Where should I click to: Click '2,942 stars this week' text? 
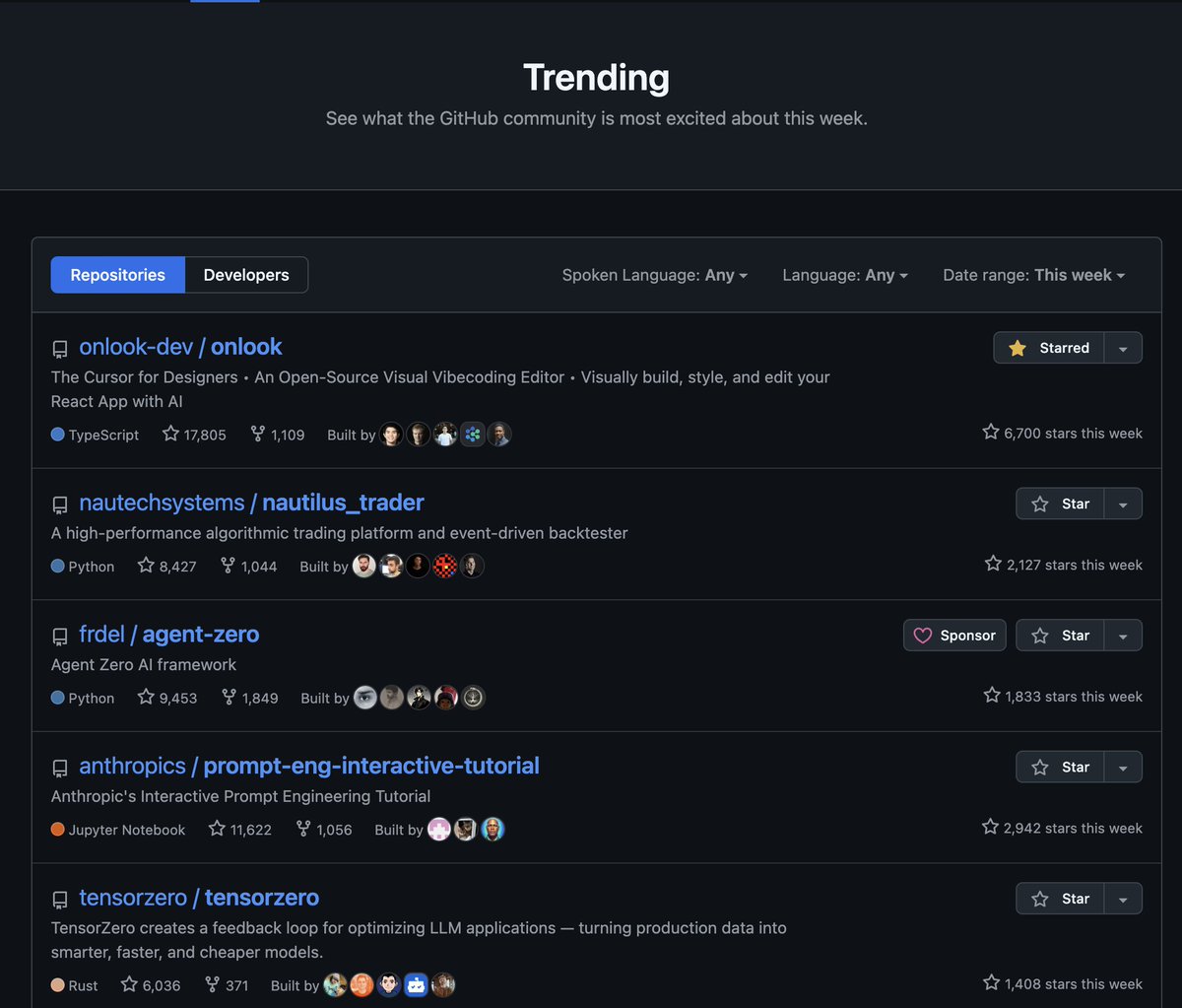click(1063, 828)
